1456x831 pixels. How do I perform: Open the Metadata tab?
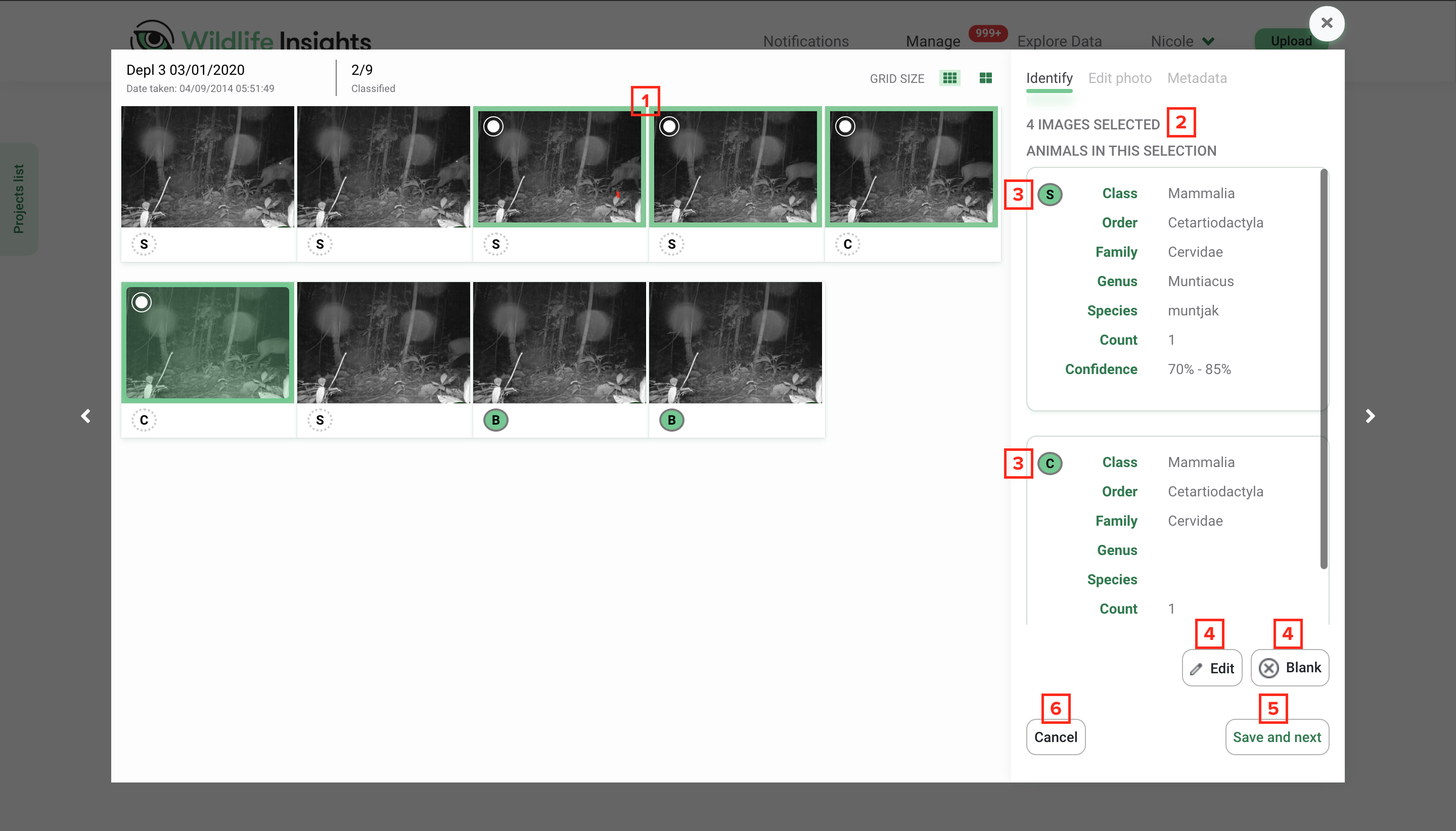click(x=1197, y=78)
